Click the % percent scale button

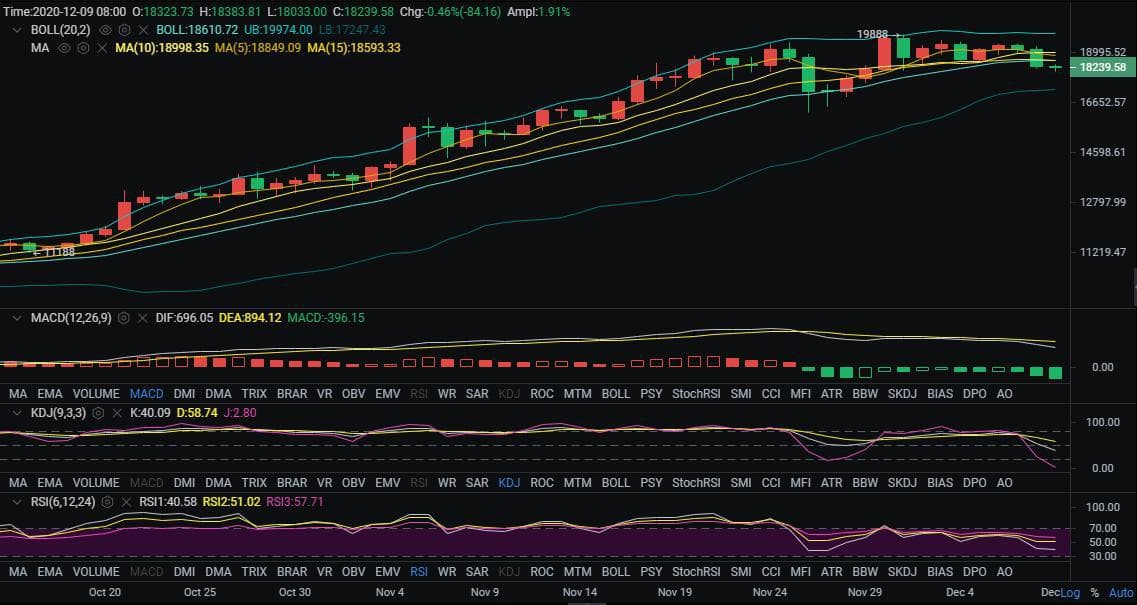click(x=1094, y=593)
